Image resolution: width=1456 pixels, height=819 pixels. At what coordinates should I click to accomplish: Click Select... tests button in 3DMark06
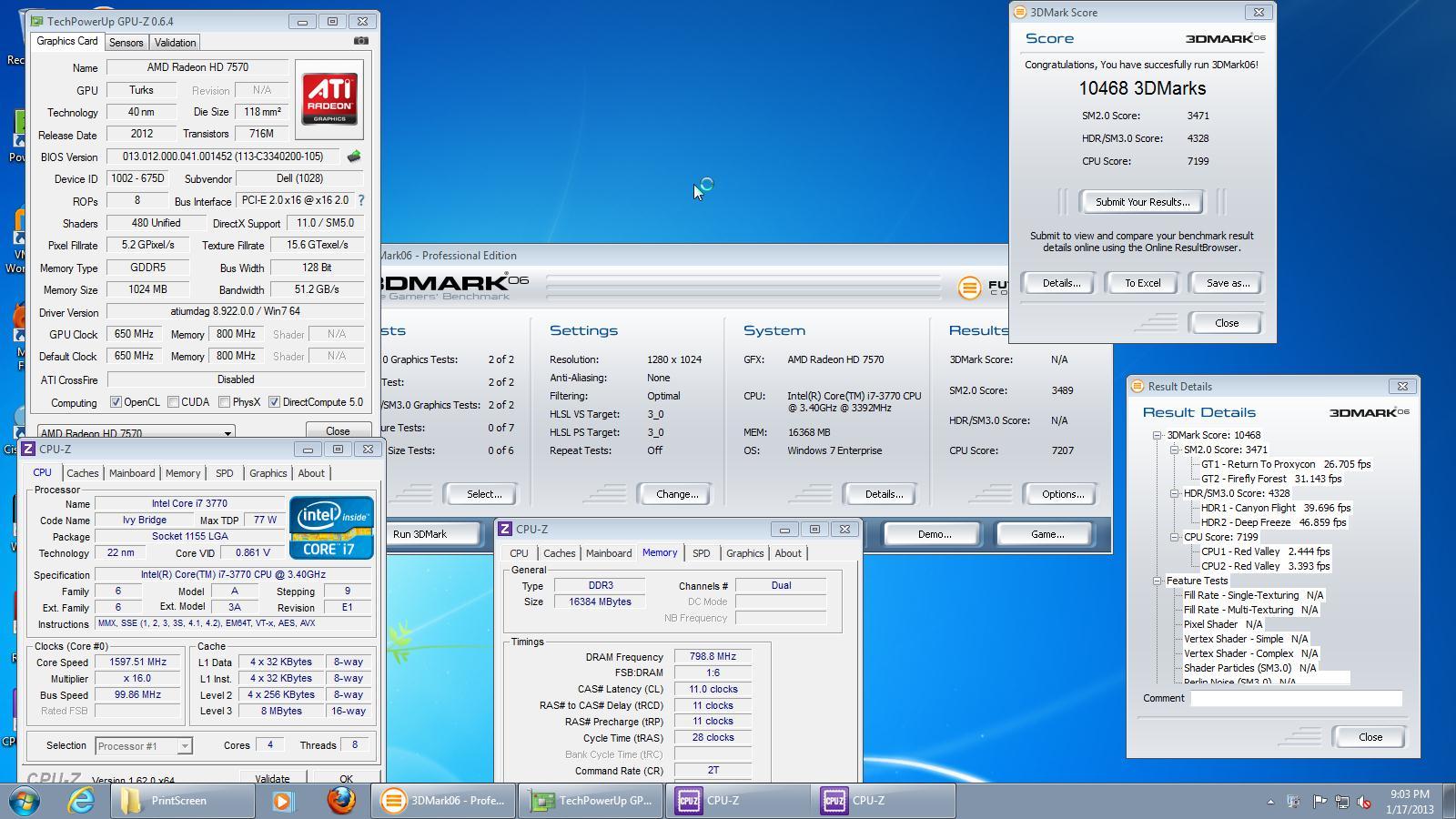point(483,494)
